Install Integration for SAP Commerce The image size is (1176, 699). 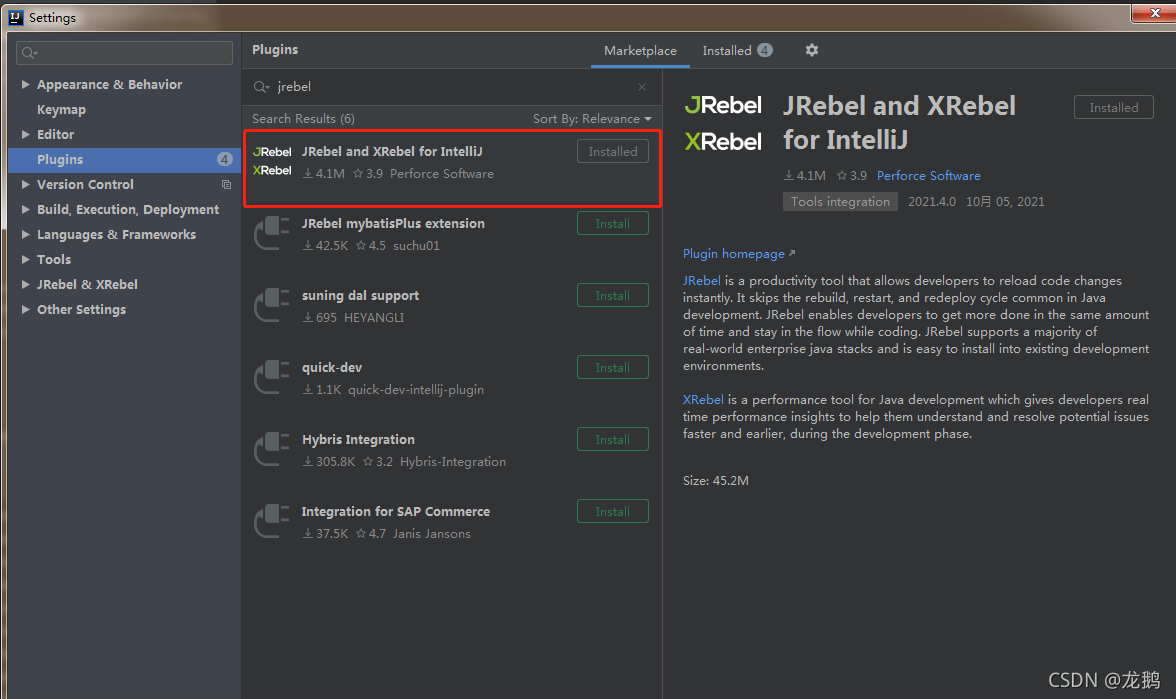(613, 512)
